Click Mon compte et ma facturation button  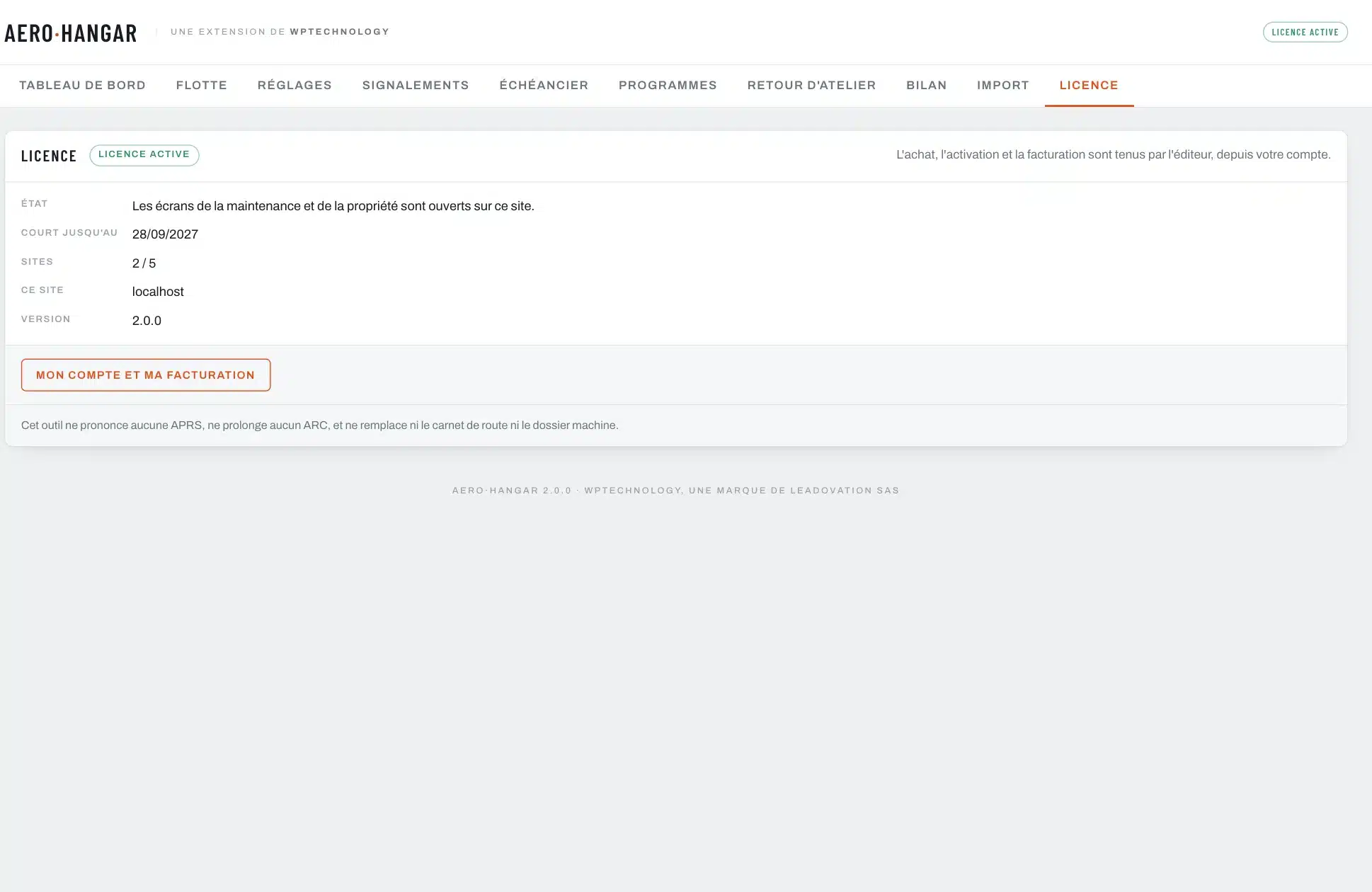pyautogui.click(x=146, y=375)
